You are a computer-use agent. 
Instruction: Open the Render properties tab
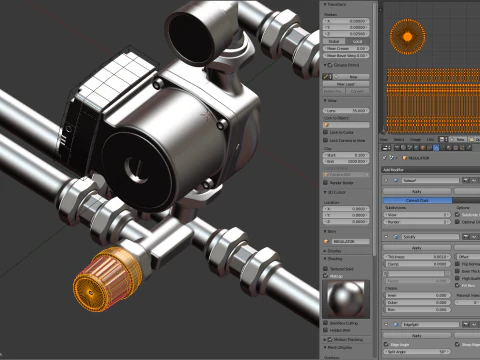pos(397,148)
